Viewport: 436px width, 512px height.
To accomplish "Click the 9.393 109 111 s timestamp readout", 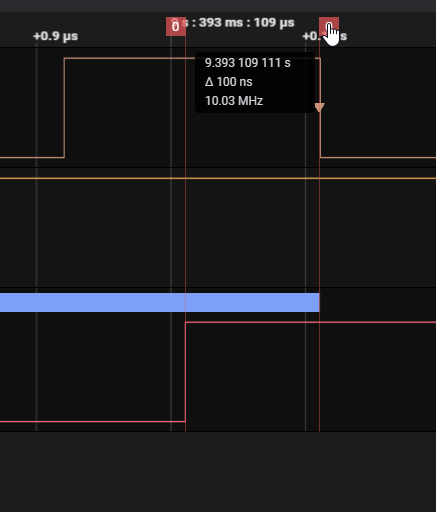I will pos(248,63).
